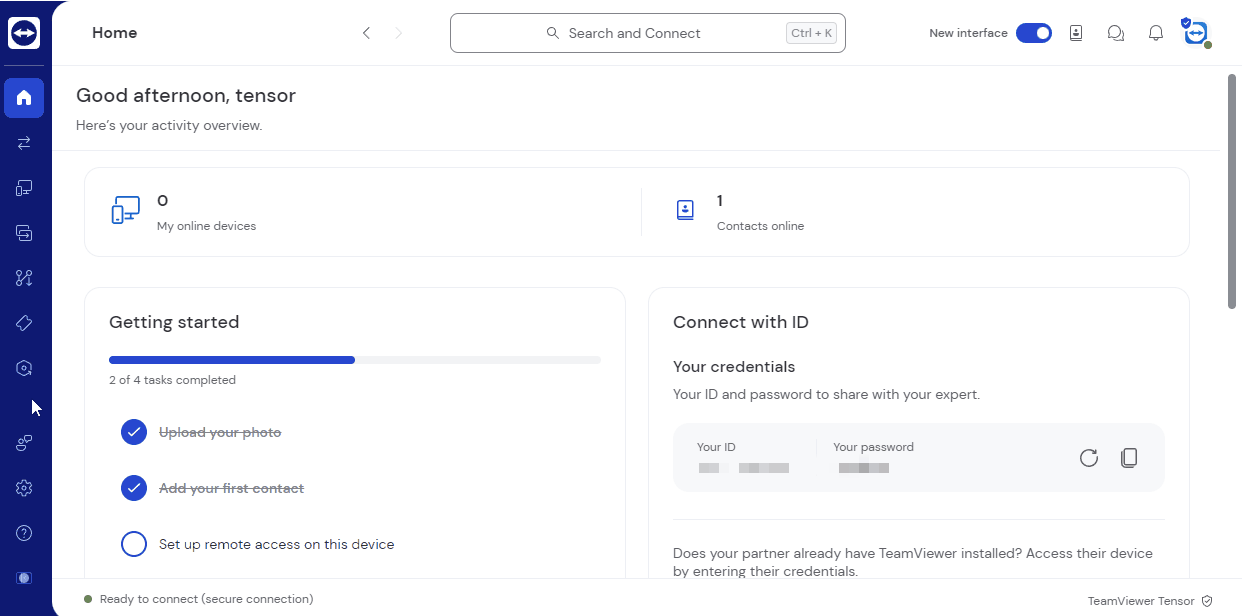Open the Connections panel from the sidebar
The image size is (1242, 616).
click(24, 142)
